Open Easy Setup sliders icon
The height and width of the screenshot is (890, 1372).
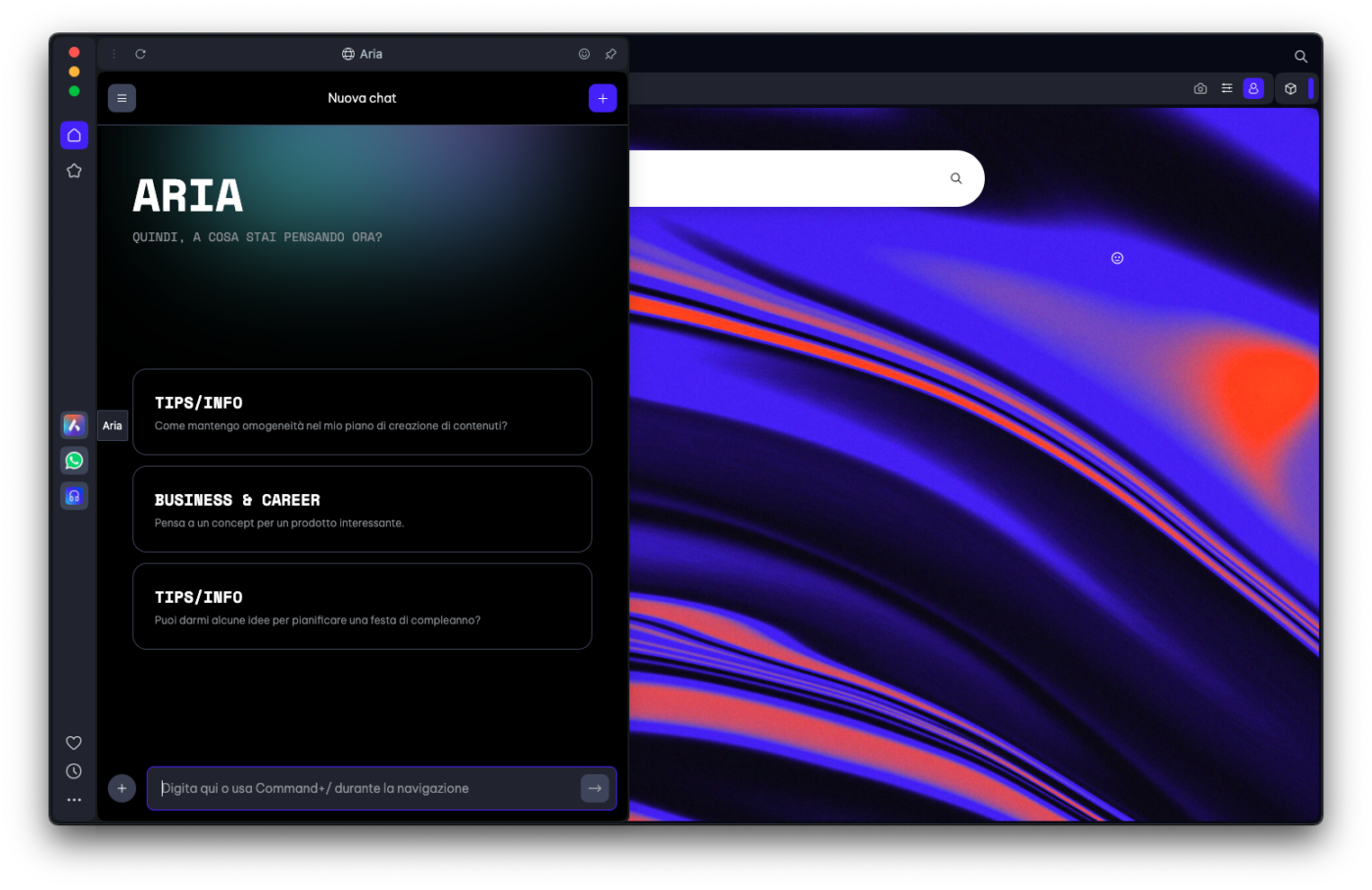coord(1227,88)
